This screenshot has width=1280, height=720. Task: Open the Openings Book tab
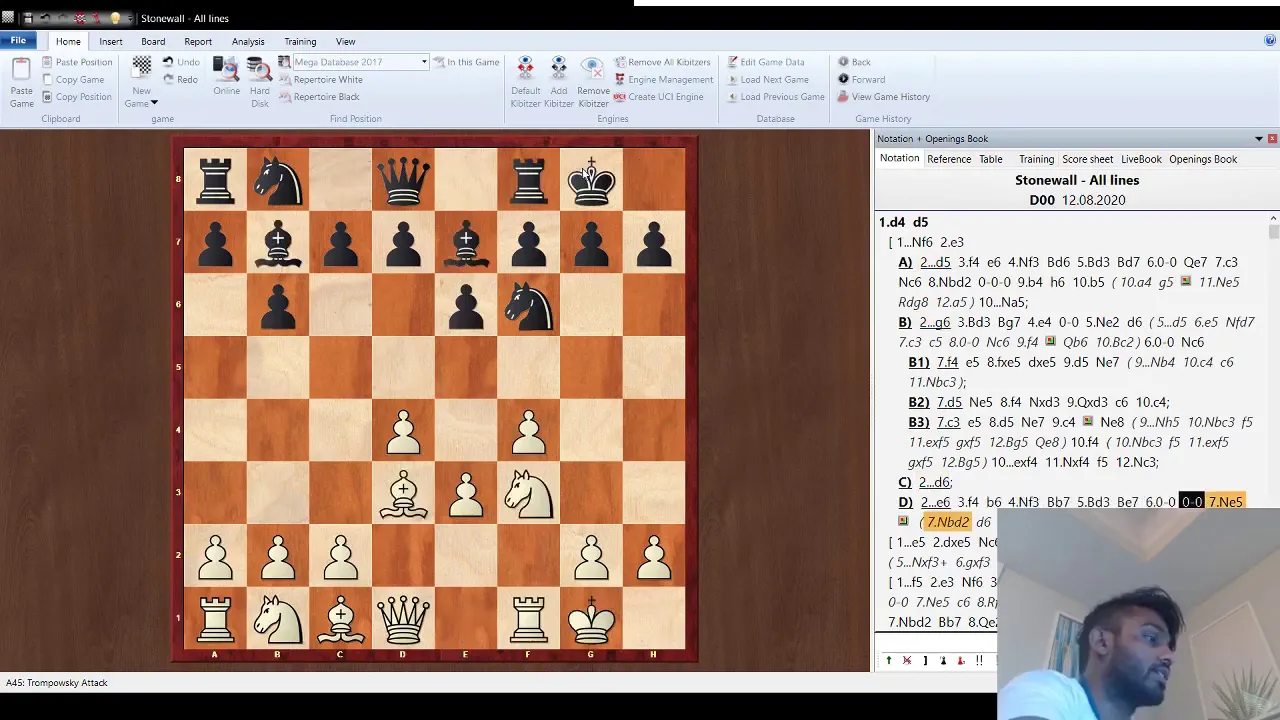pos(1203,159)
